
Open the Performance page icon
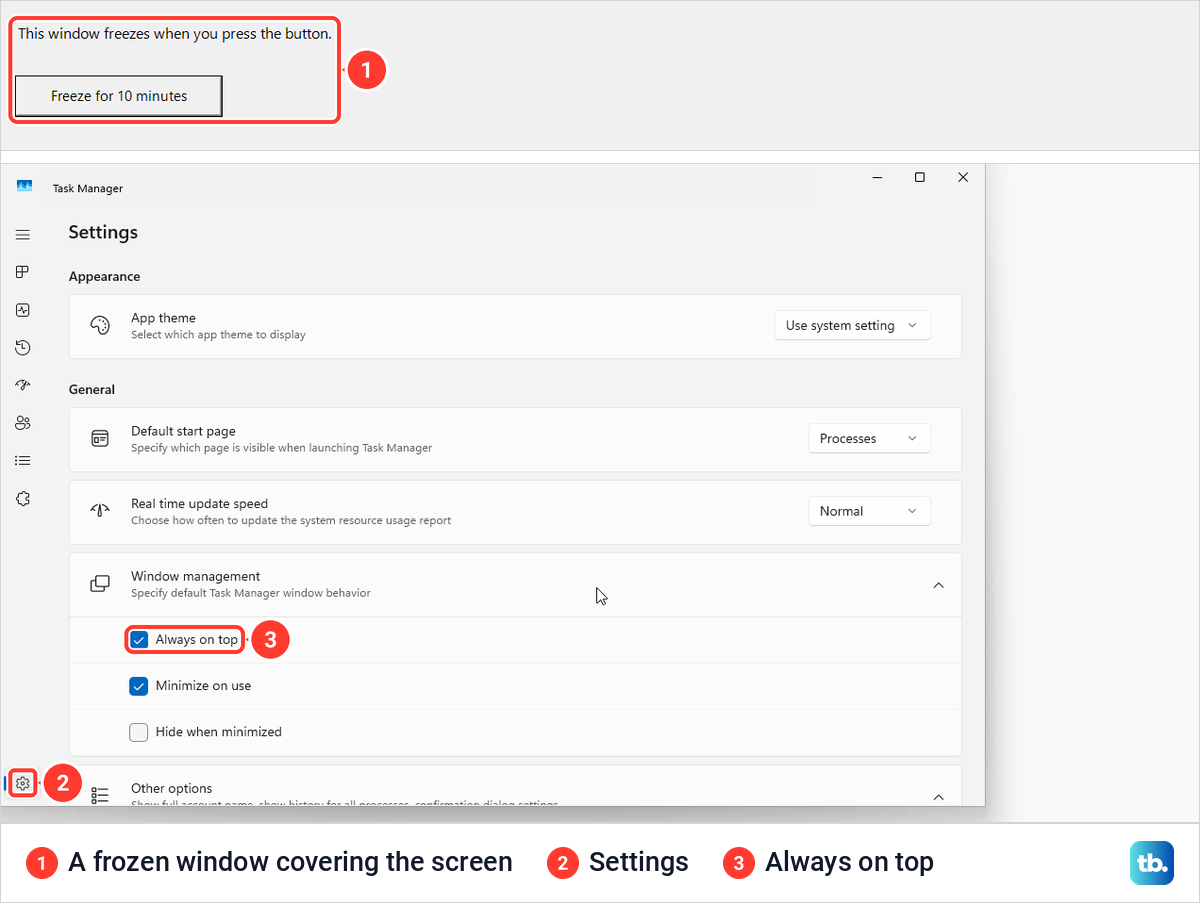tap(23, 310)
